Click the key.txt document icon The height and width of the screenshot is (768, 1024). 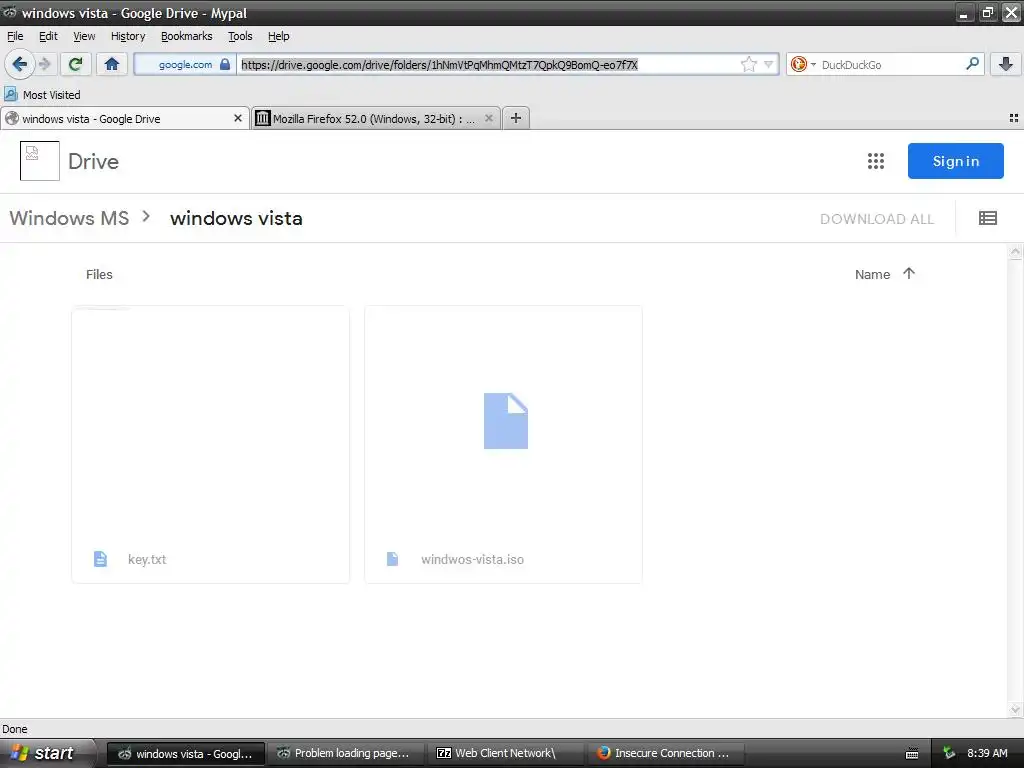100,559
